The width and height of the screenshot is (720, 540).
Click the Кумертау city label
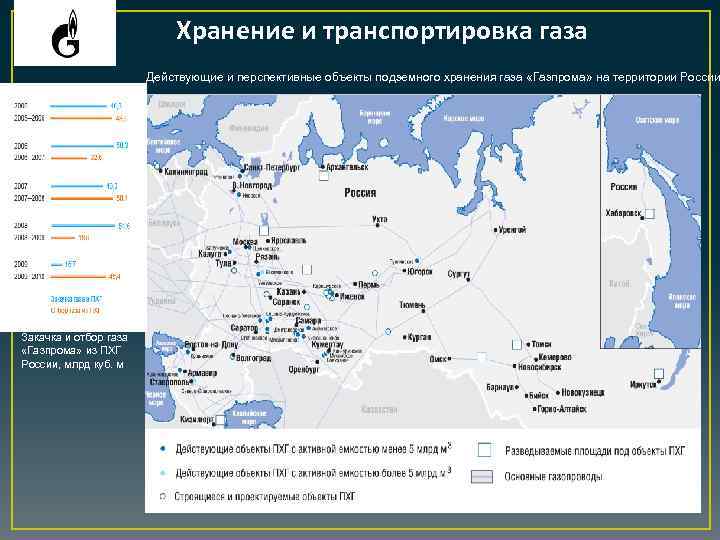click(x=327, y=344)
